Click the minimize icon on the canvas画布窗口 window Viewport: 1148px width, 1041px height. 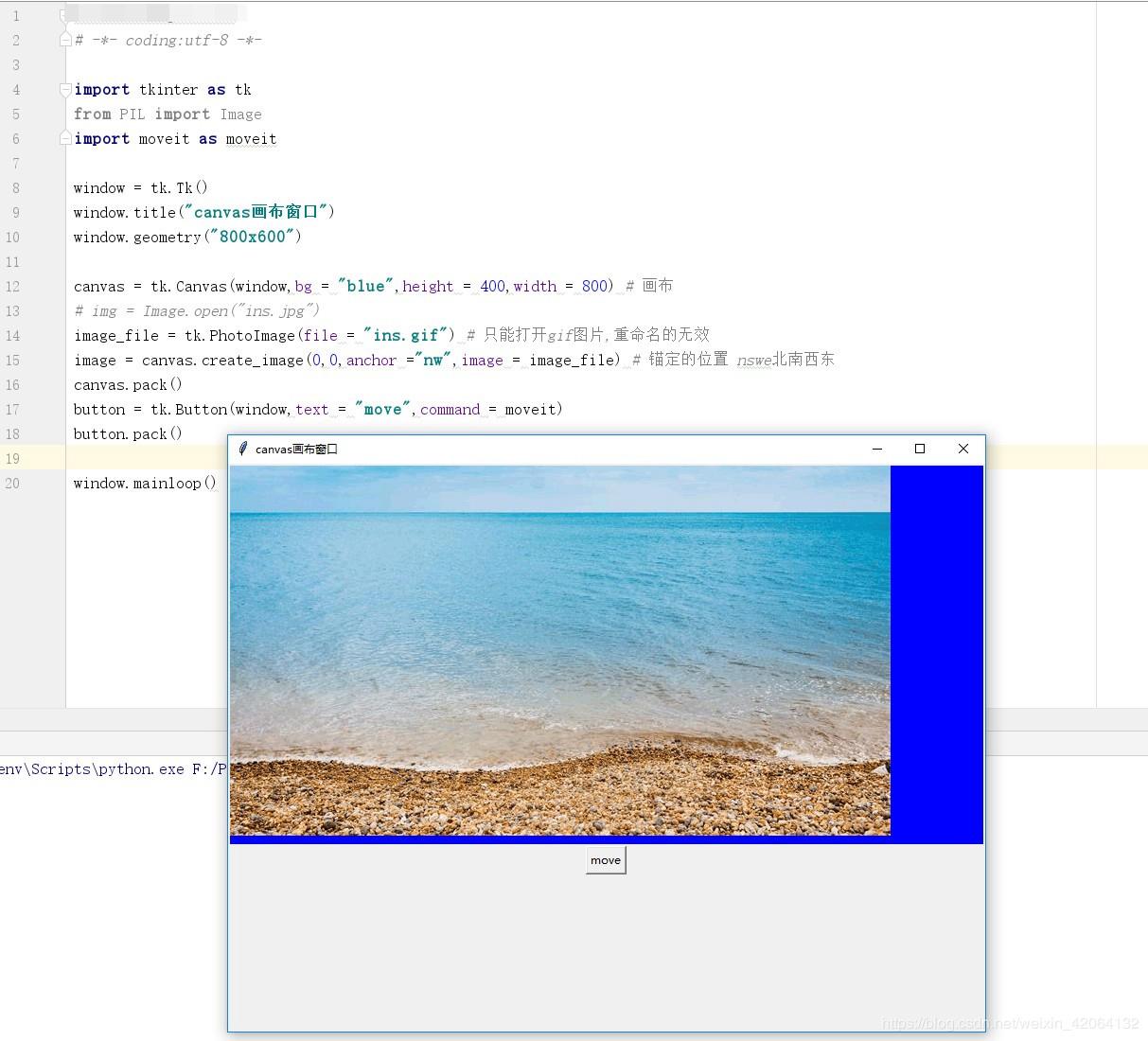pos(876,449)
